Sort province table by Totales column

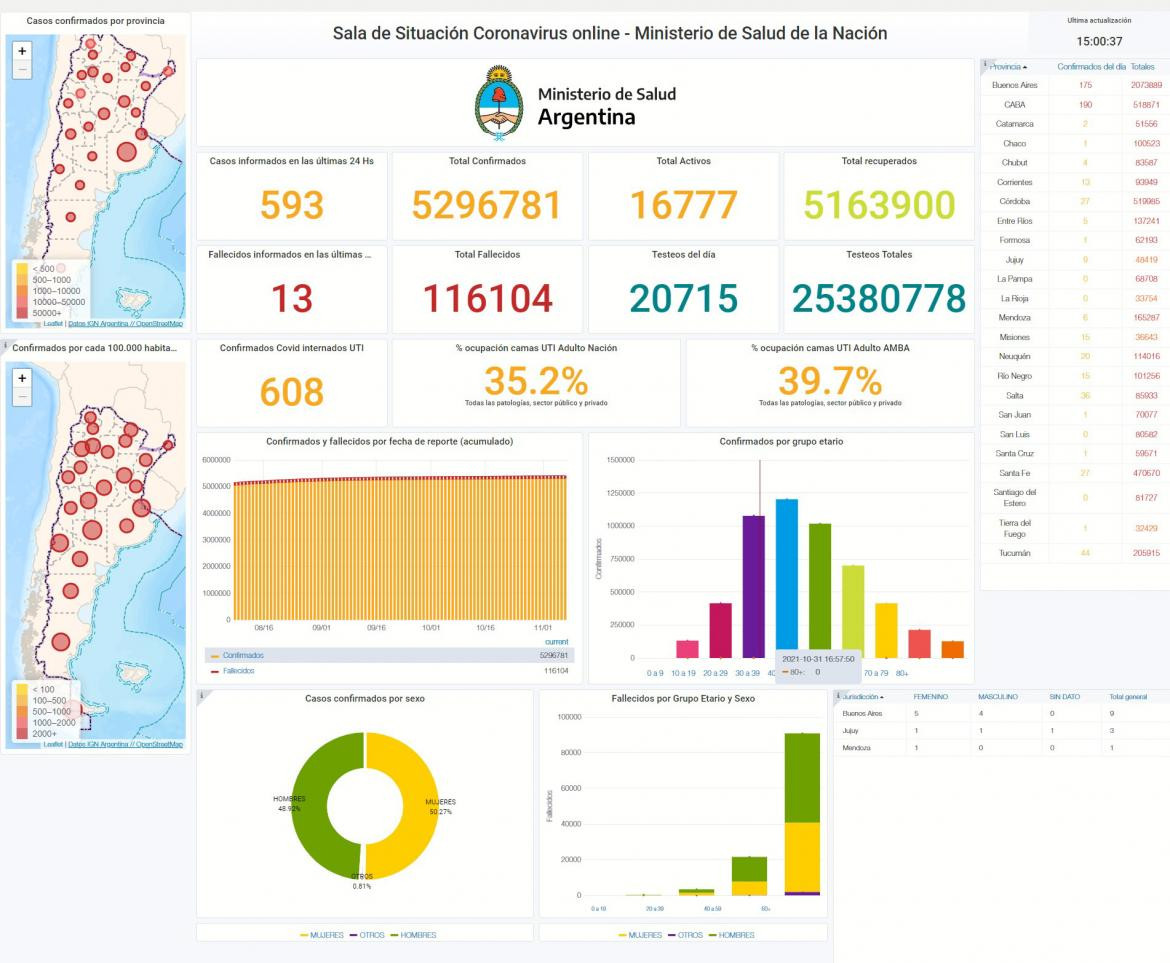point(1142,67)
